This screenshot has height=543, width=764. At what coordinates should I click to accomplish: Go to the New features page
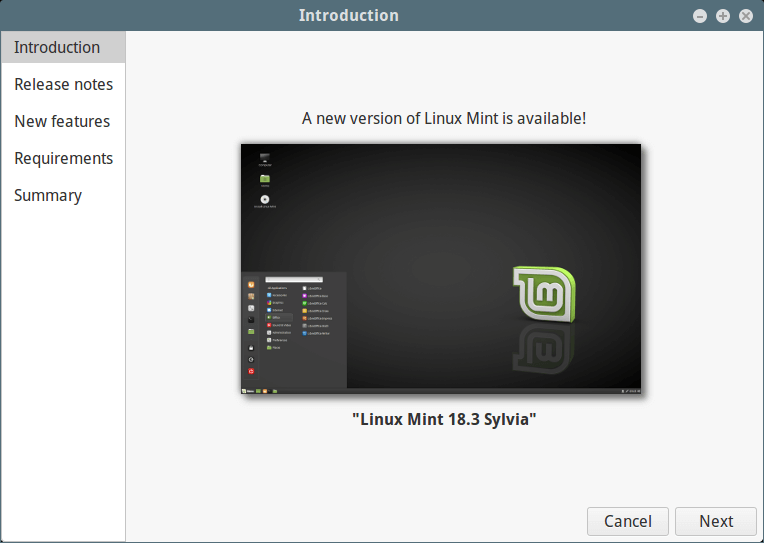[x=62, y=121]
